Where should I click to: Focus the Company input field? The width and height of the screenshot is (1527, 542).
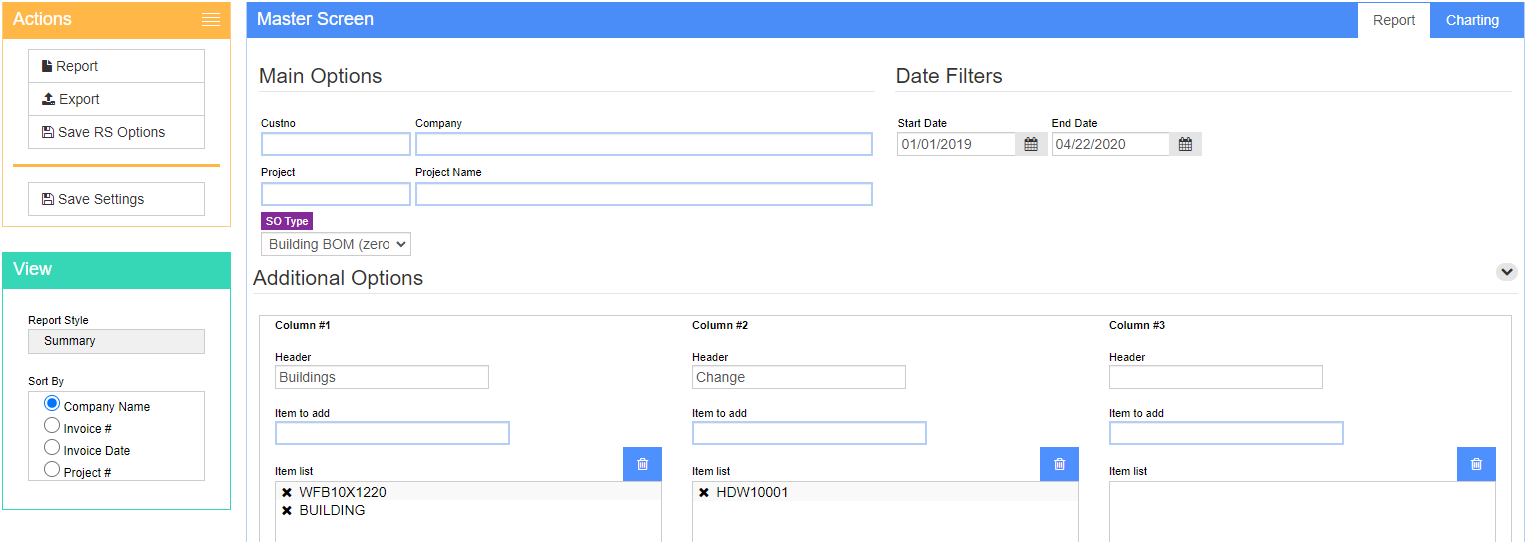pyautogui.click(x=644, y=144)
